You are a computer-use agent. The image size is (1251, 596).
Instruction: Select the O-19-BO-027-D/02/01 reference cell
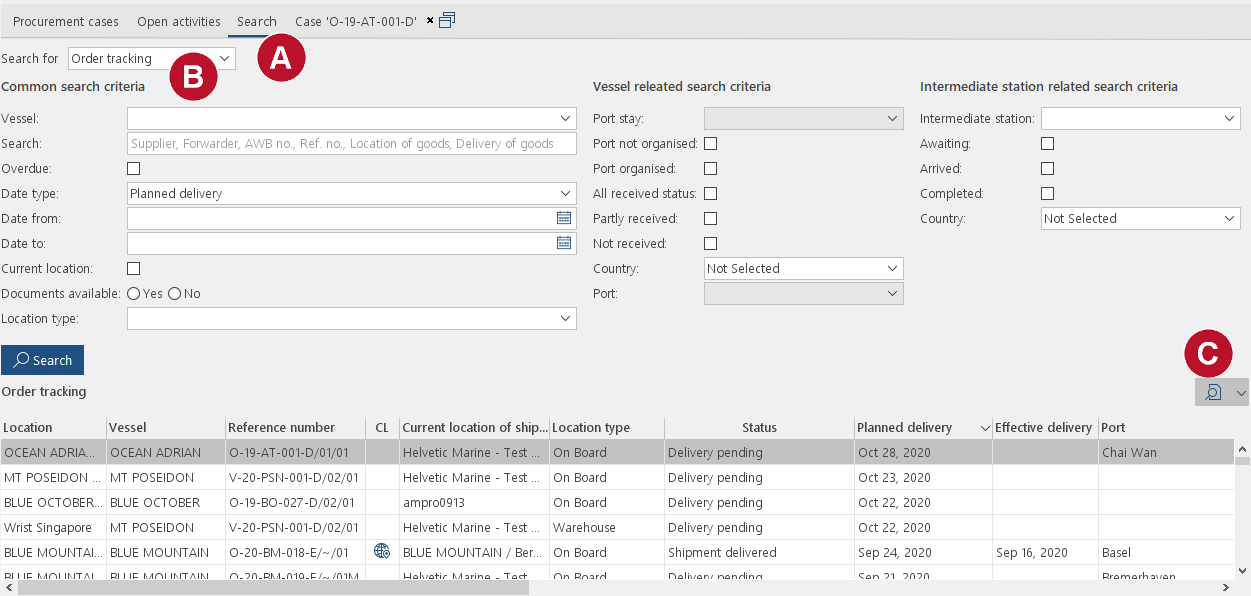tap(295, 503)
